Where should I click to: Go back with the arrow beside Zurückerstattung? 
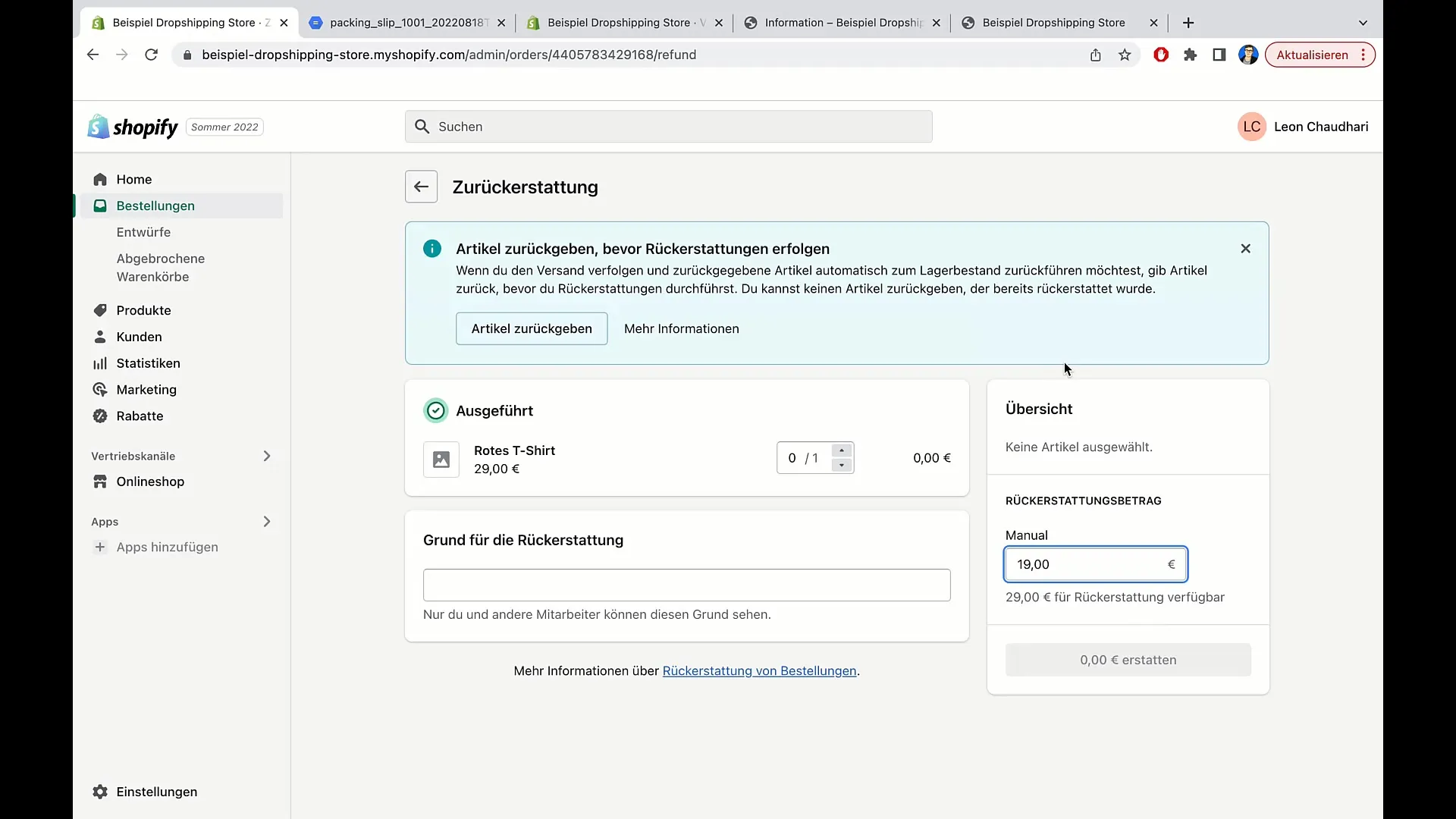click(421, 187)
